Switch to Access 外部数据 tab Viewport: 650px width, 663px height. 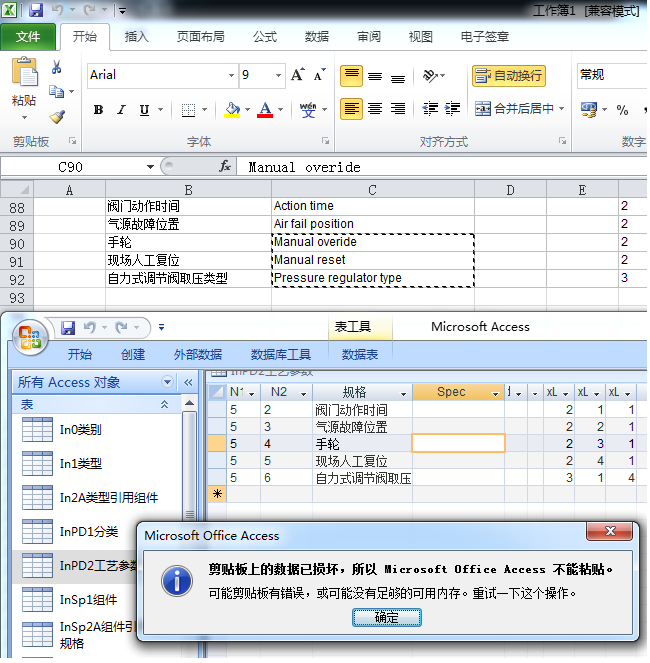(197, 354)
